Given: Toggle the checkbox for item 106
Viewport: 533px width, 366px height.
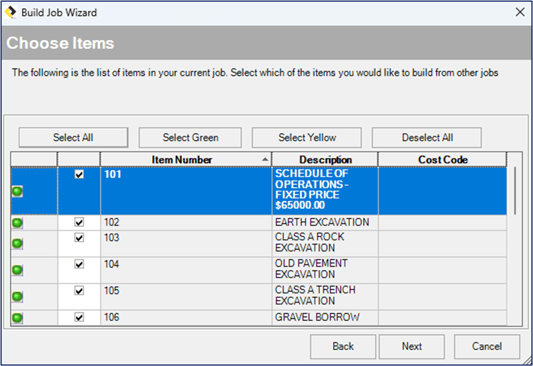Looking at the screenshot, I should click(79, 317).
